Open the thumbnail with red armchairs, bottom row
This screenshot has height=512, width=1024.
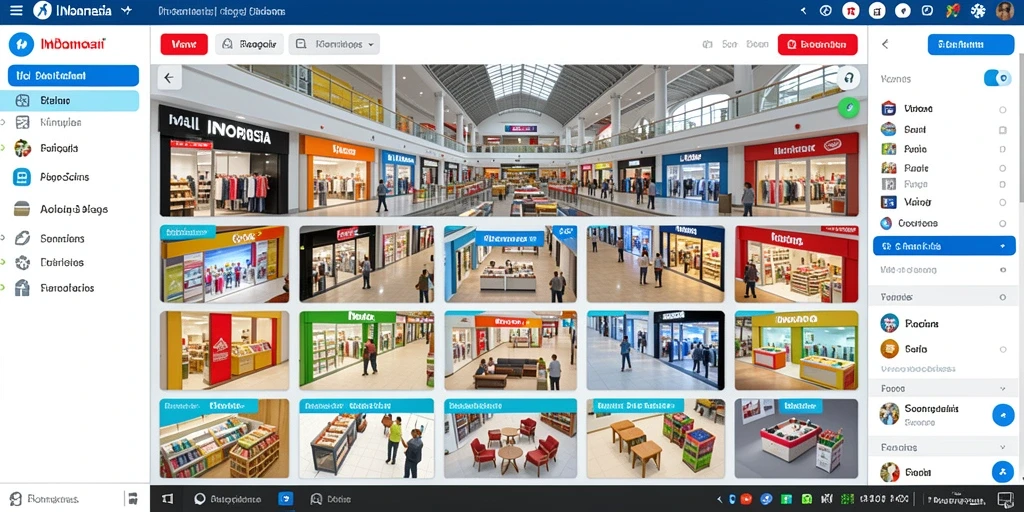511,439
